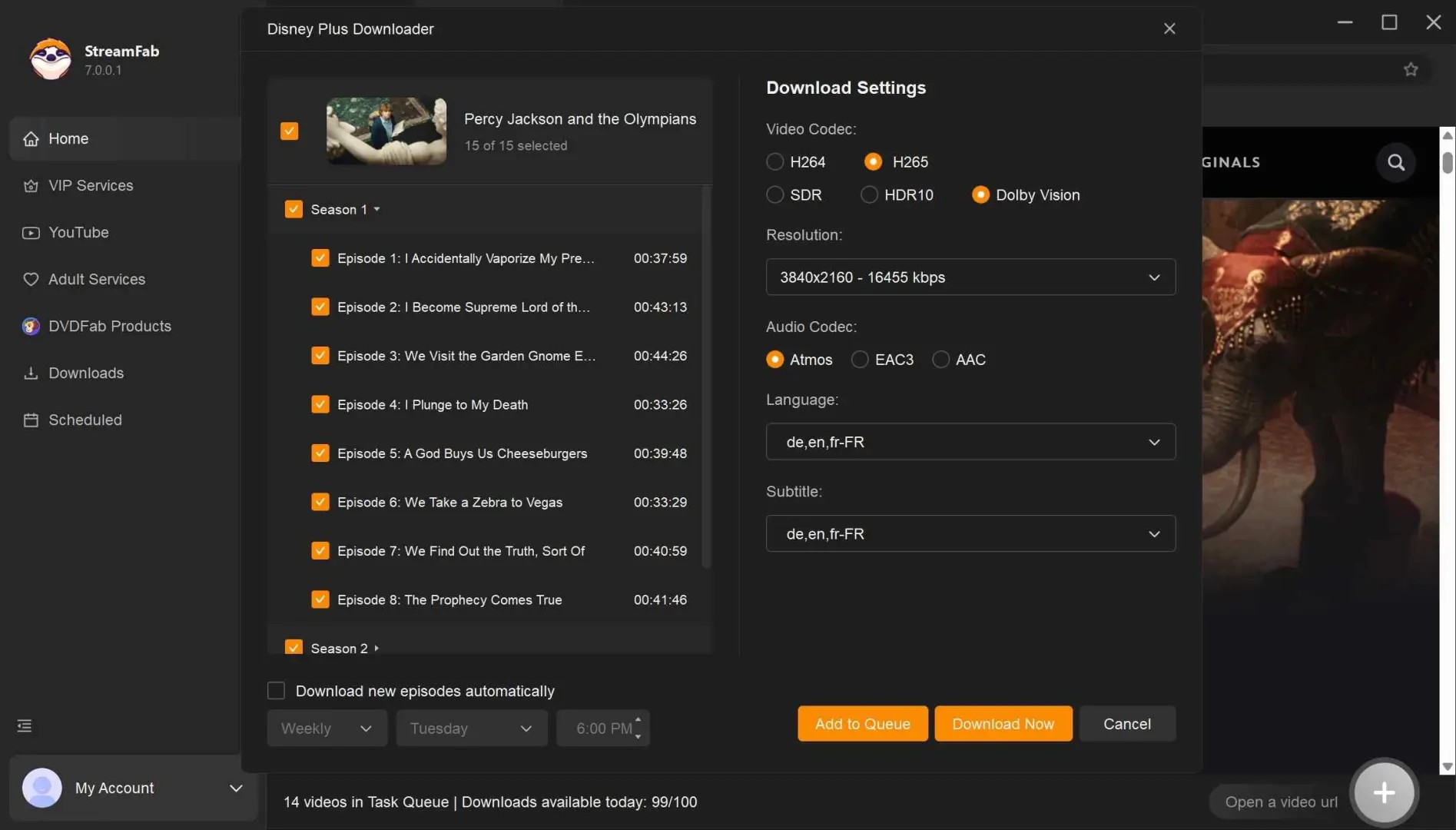Open the YouTube downloader section
This screenshot has height=830, width=1456.
pos(78,232)
